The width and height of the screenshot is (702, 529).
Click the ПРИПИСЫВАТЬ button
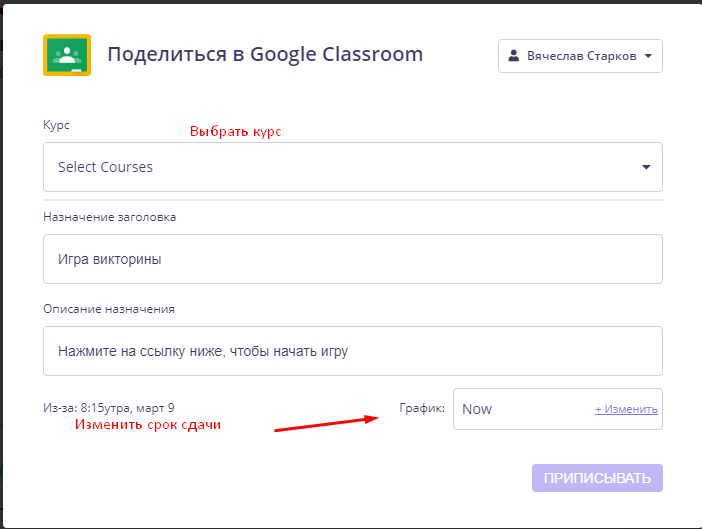pos(597,478)
